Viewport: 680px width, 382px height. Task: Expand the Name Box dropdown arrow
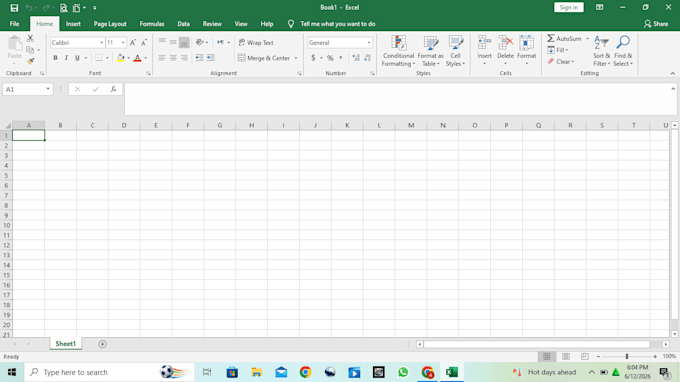coord(48,89)
